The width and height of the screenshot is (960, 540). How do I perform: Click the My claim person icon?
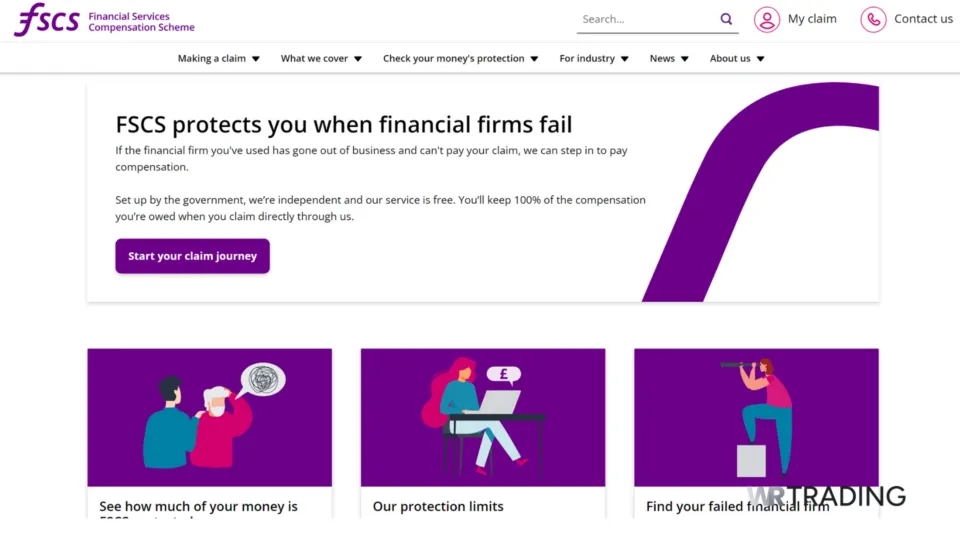coord(767,19)
